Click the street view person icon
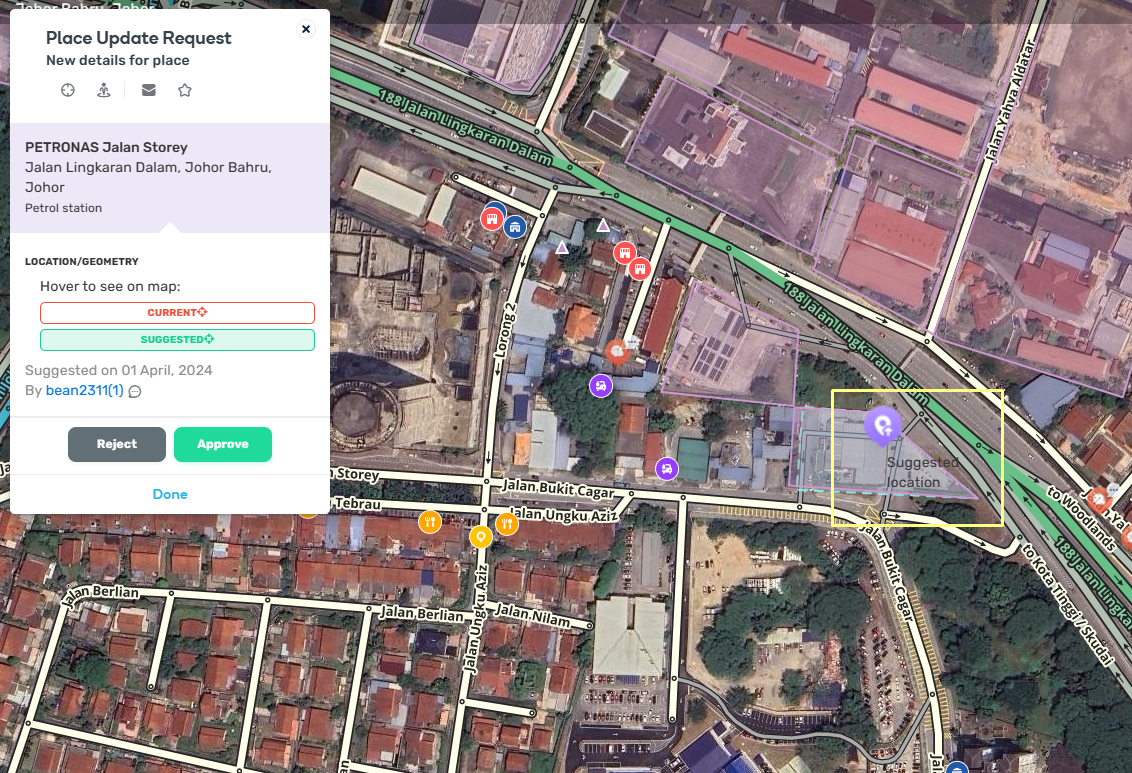The width and height of the screenshot is (1132, 773). click(104, 90)
